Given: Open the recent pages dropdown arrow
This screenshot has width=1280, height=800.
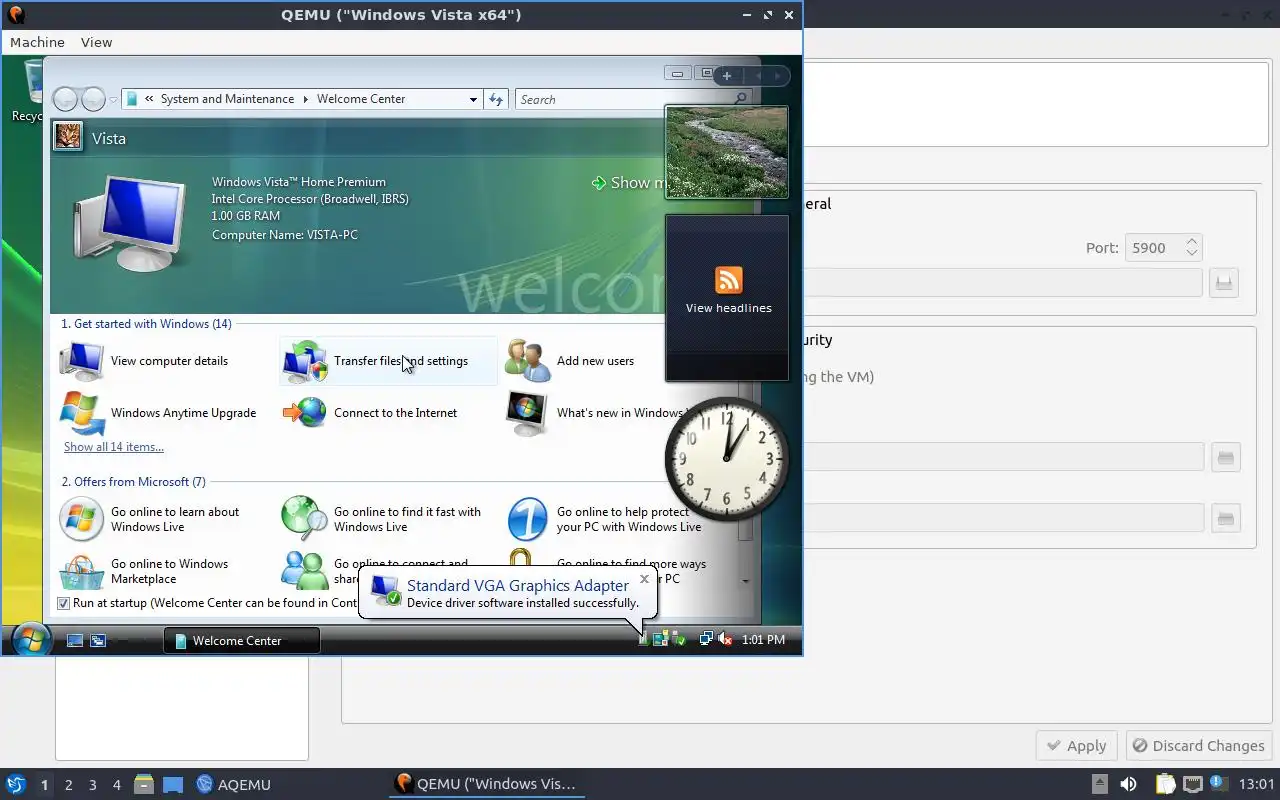Looking at the screenshot, I should 113,100.
